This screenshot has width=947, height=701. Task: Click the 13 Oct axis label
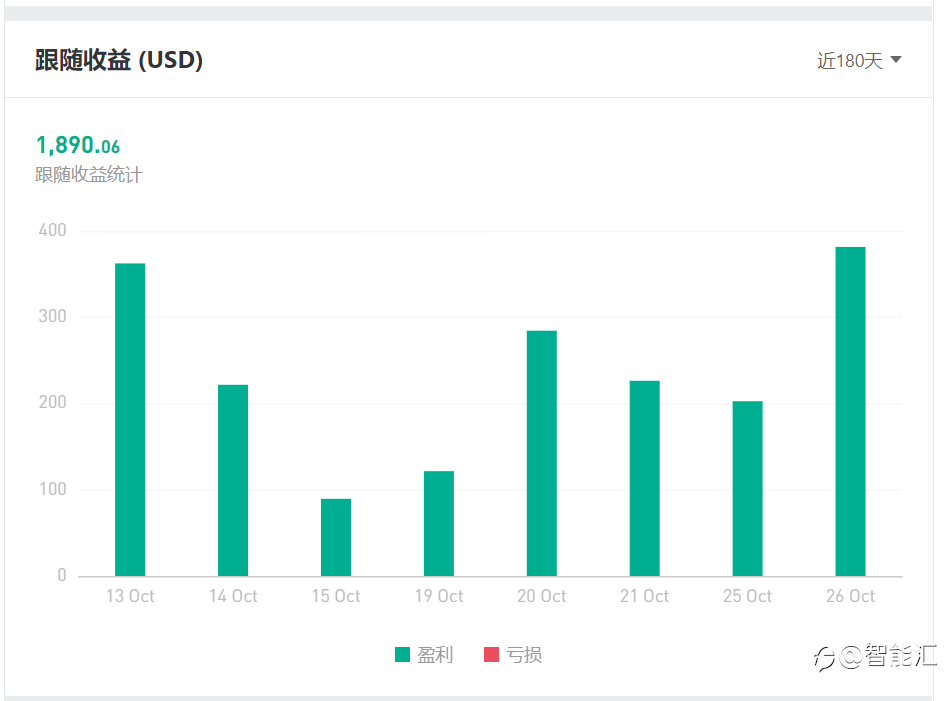pyautogui.click(x=130, y=596)
